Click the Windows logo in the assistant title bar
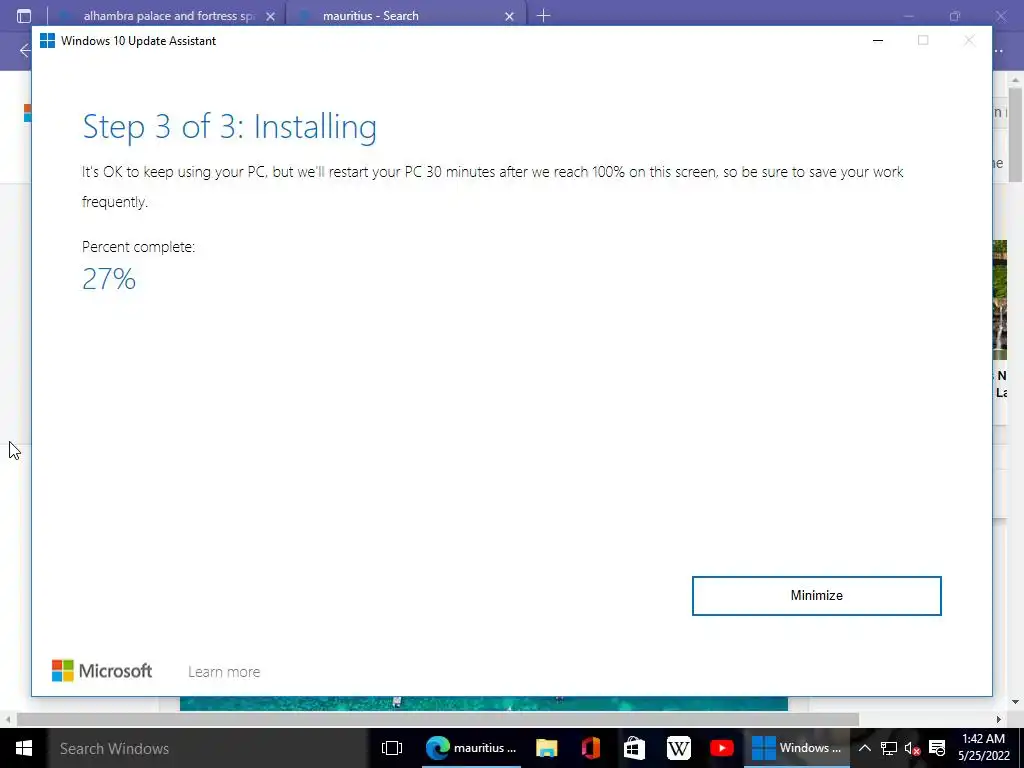Viewport: 1024px width, 768px height. pyautogui.click(x=47, y=40)
